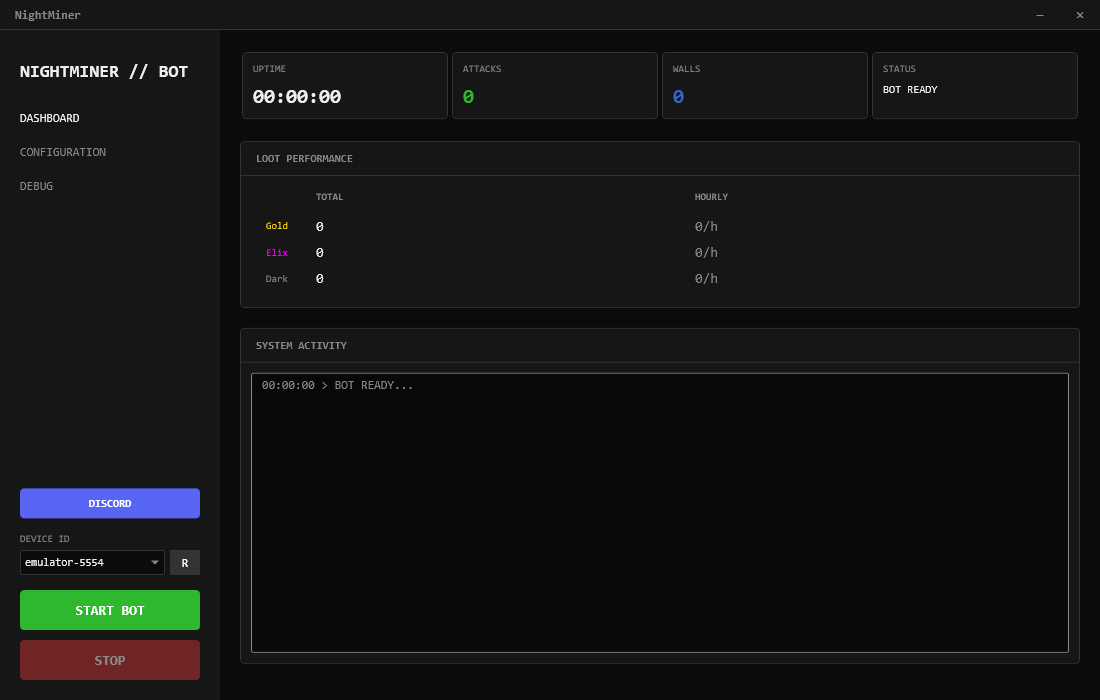Click the Discord button
This screenshot has width=1100, height=700.
tap(110, 503)
